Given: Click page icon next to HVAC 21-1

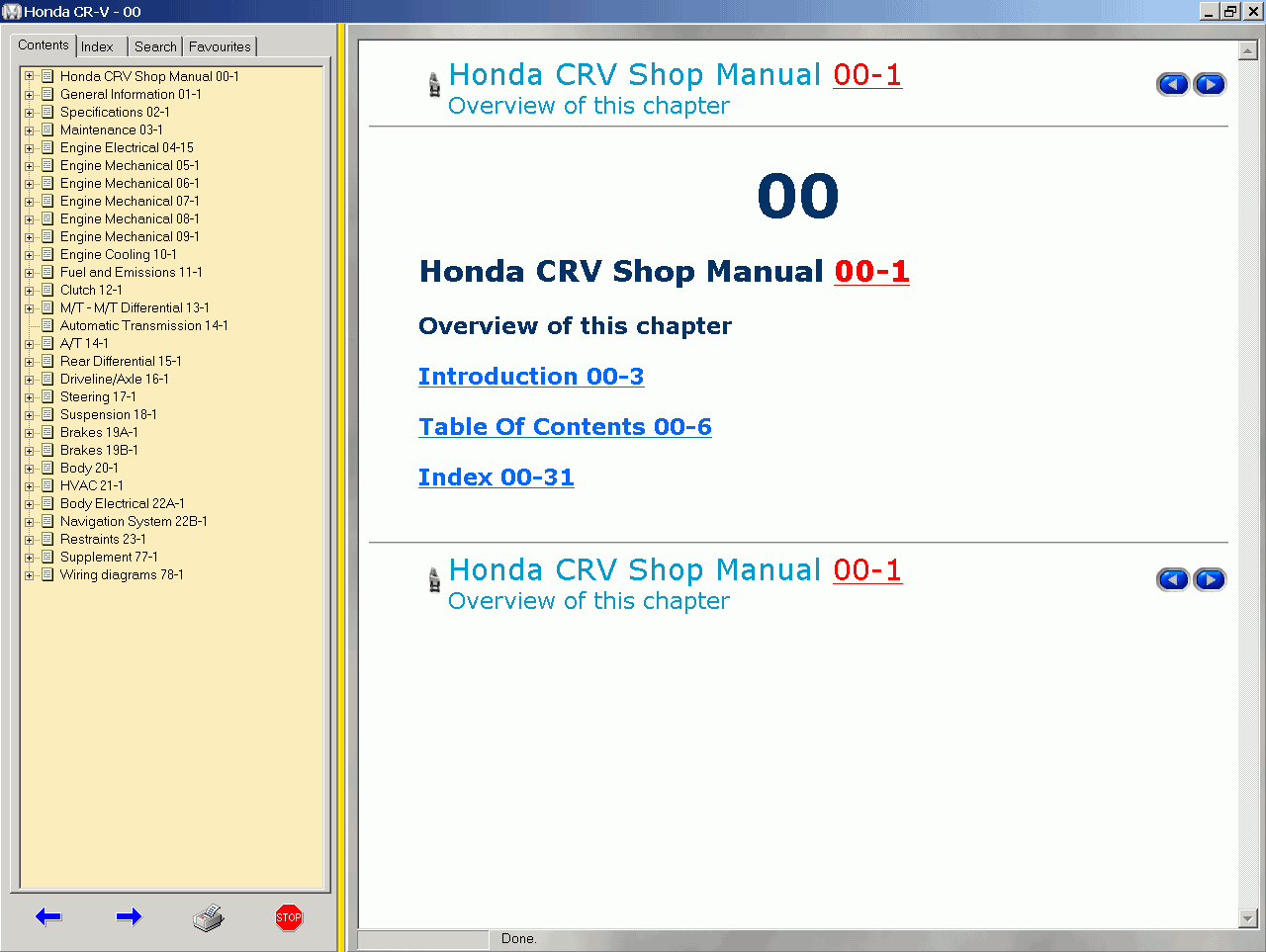Looking at the screenshot, I should [46, 485].
